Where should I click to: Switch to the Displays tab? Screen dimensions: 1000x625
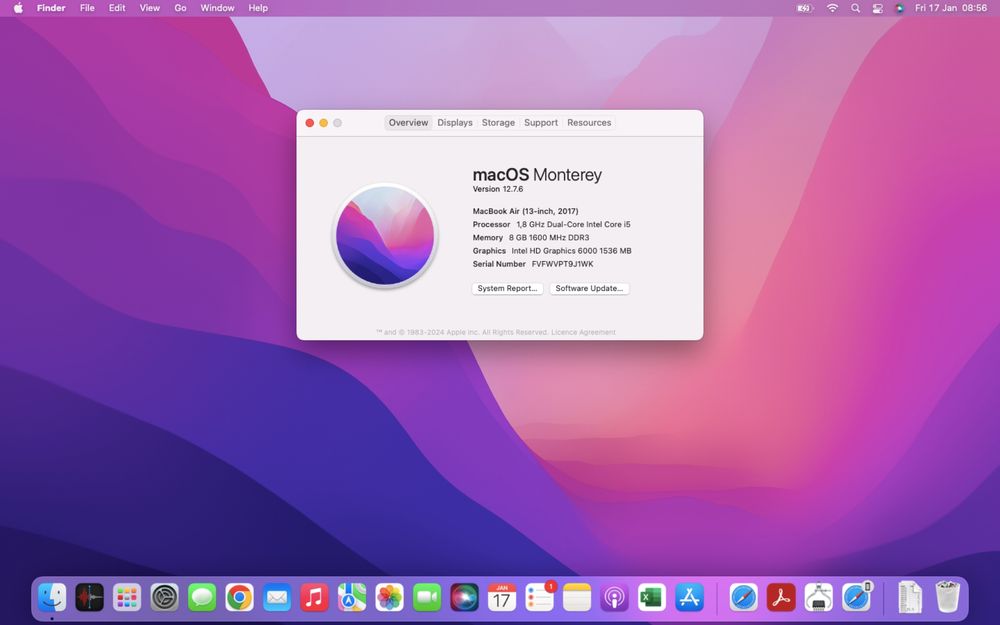click(x=455, y=122)
